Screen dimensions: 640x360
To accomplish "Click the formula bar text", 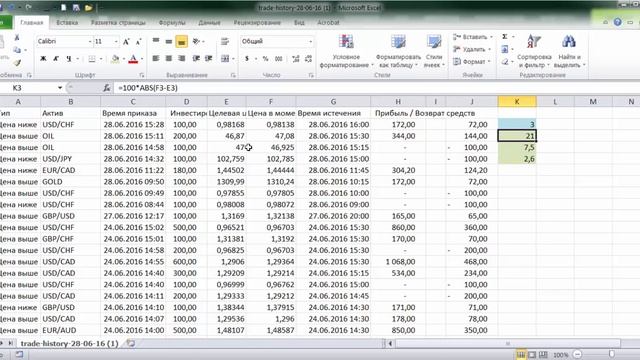I will point(148,88).
